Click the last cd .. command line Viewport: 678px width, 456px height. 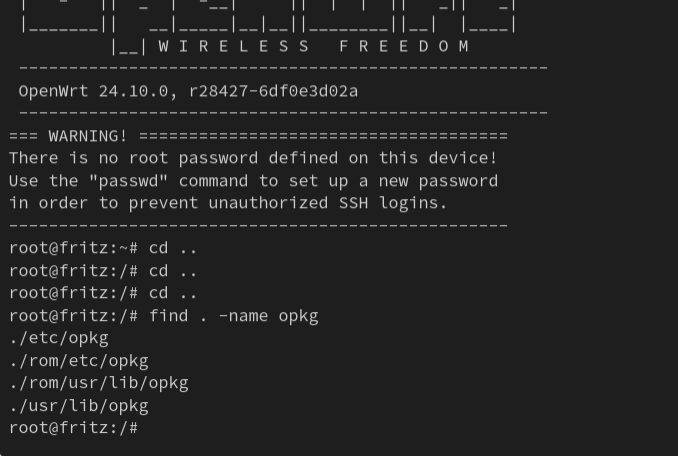(103, 293)
